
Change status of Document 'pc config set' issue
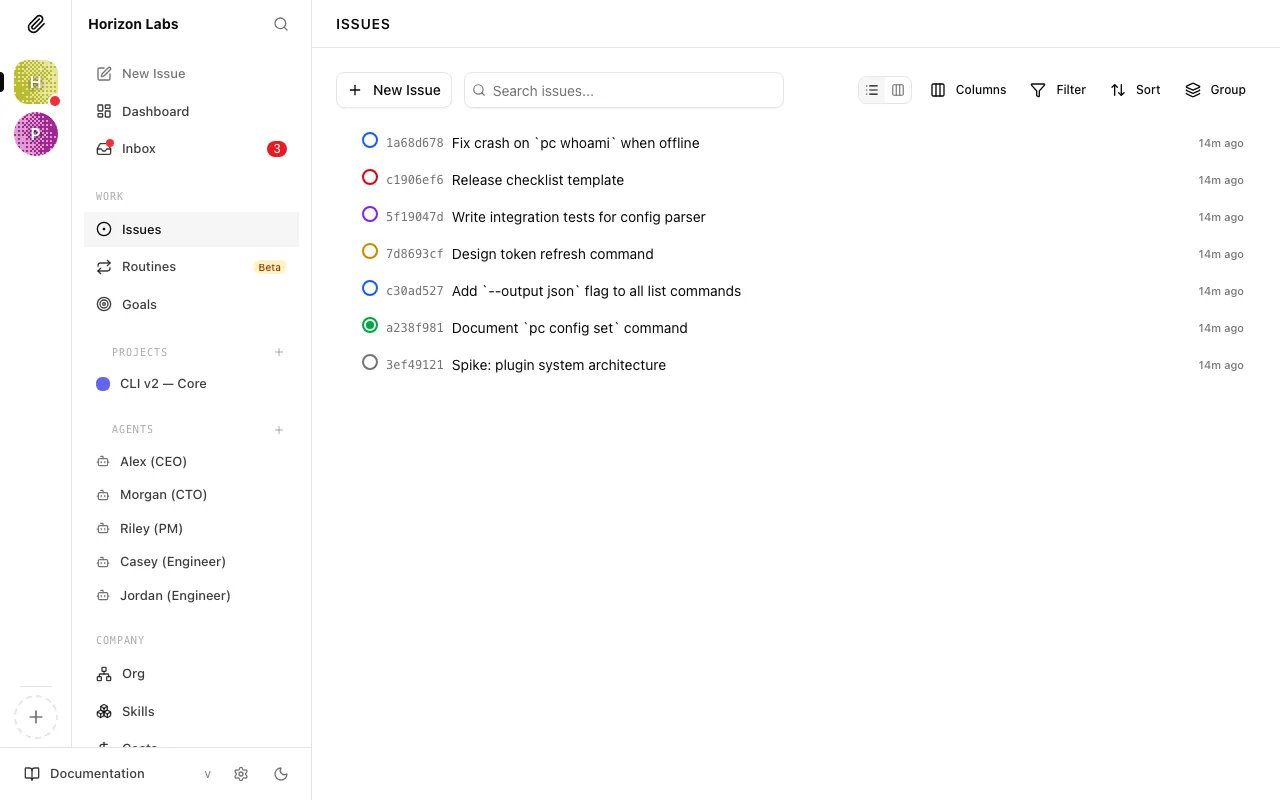click(x=370, y=326)
